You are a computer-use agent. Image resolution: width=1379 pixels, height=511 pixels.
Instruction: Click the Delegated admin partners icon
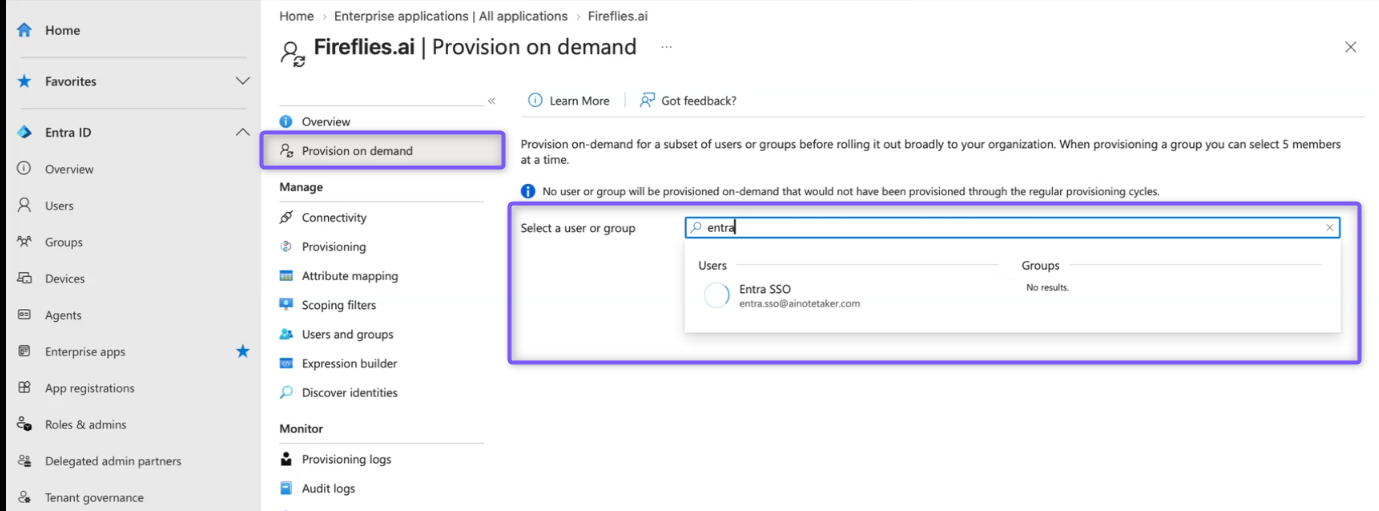coord(25,461)
